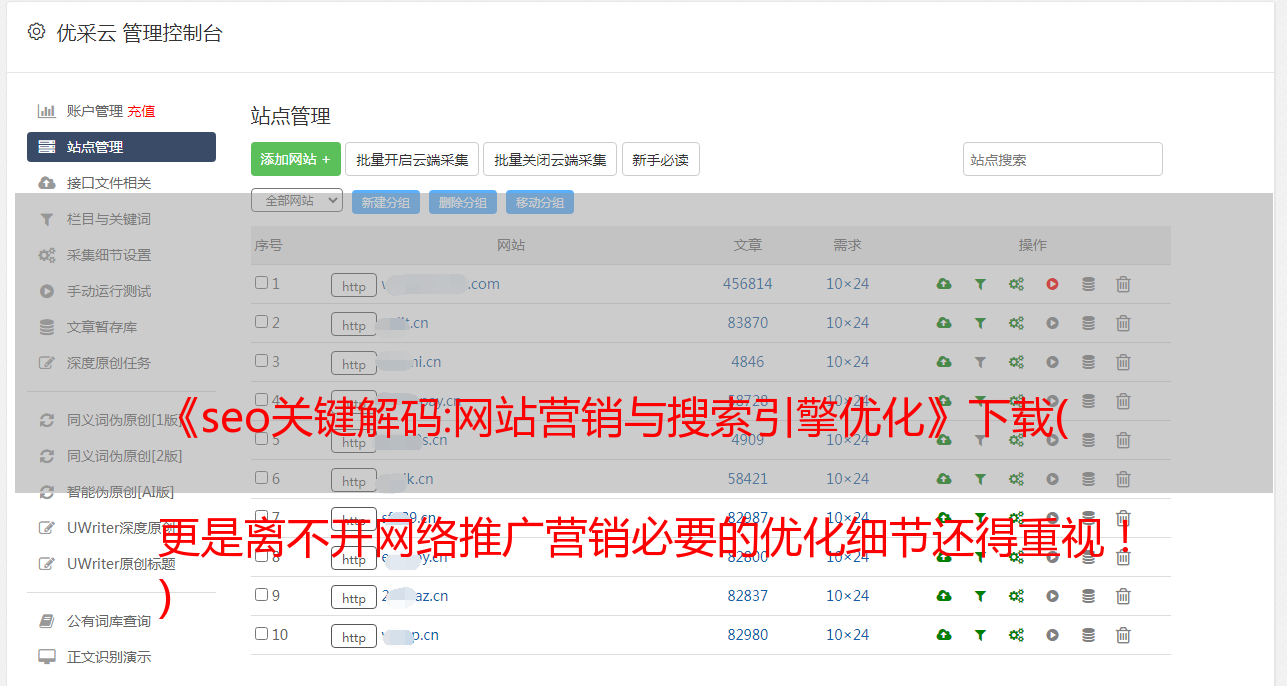Select 站点管理 in the sidebar
The image size is (1287, 686).
pyautogui.click(x=121, y=147)
